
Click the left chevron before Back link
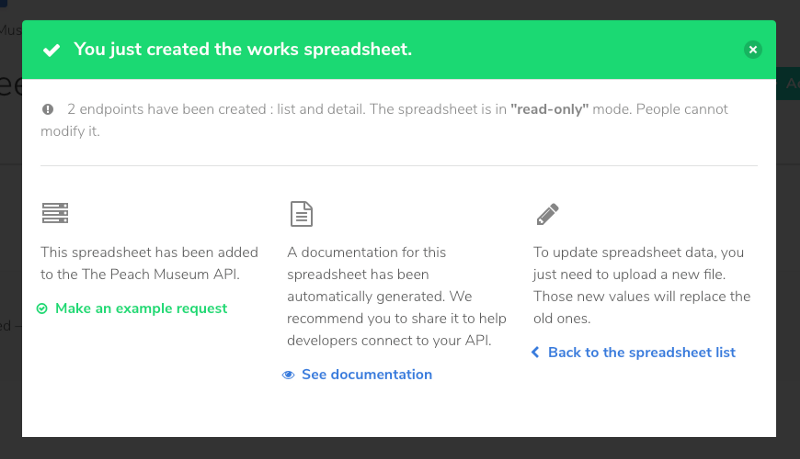pos(535,352)
